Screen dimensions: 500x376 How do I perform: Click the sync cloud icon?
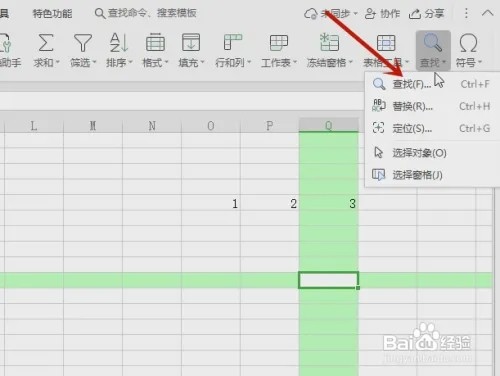point(311,14)
